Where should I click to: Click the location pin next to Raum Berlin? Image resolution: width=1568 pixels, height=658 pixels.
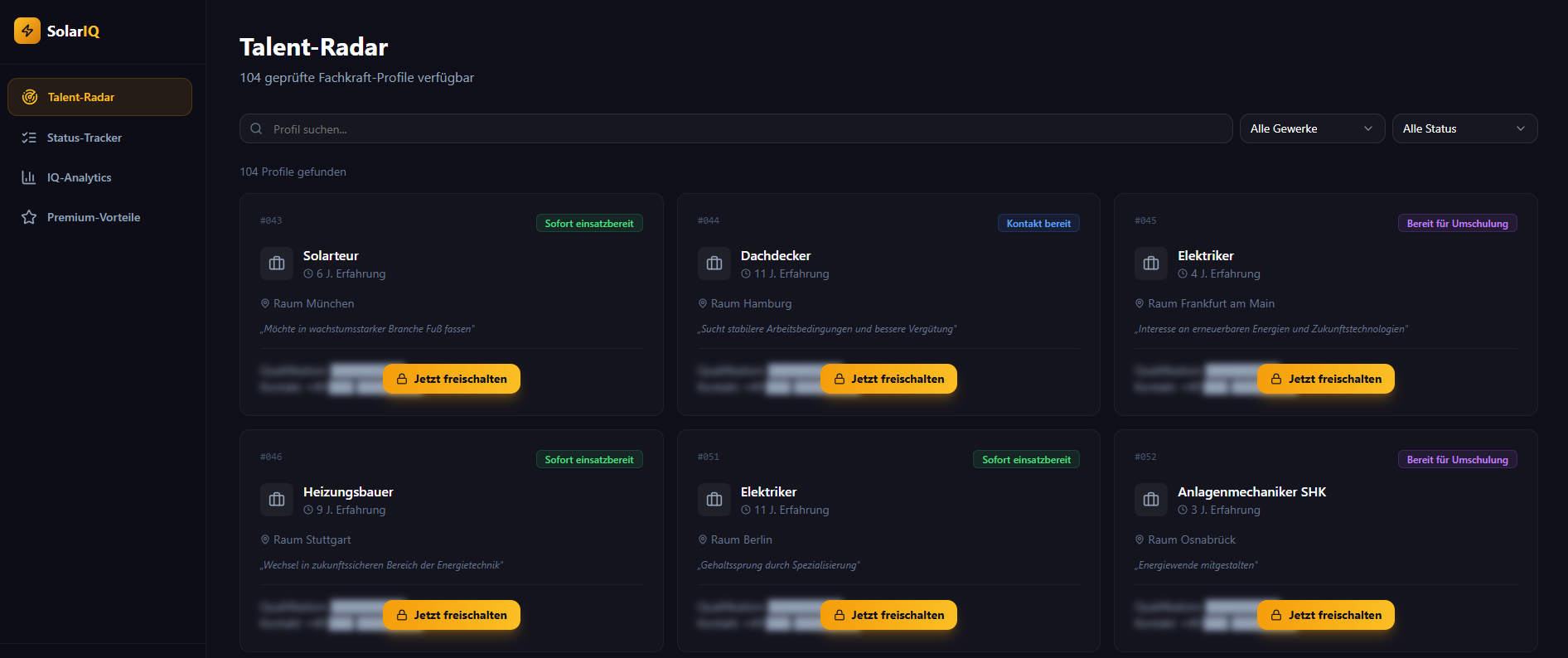click(x=703, y=539)
